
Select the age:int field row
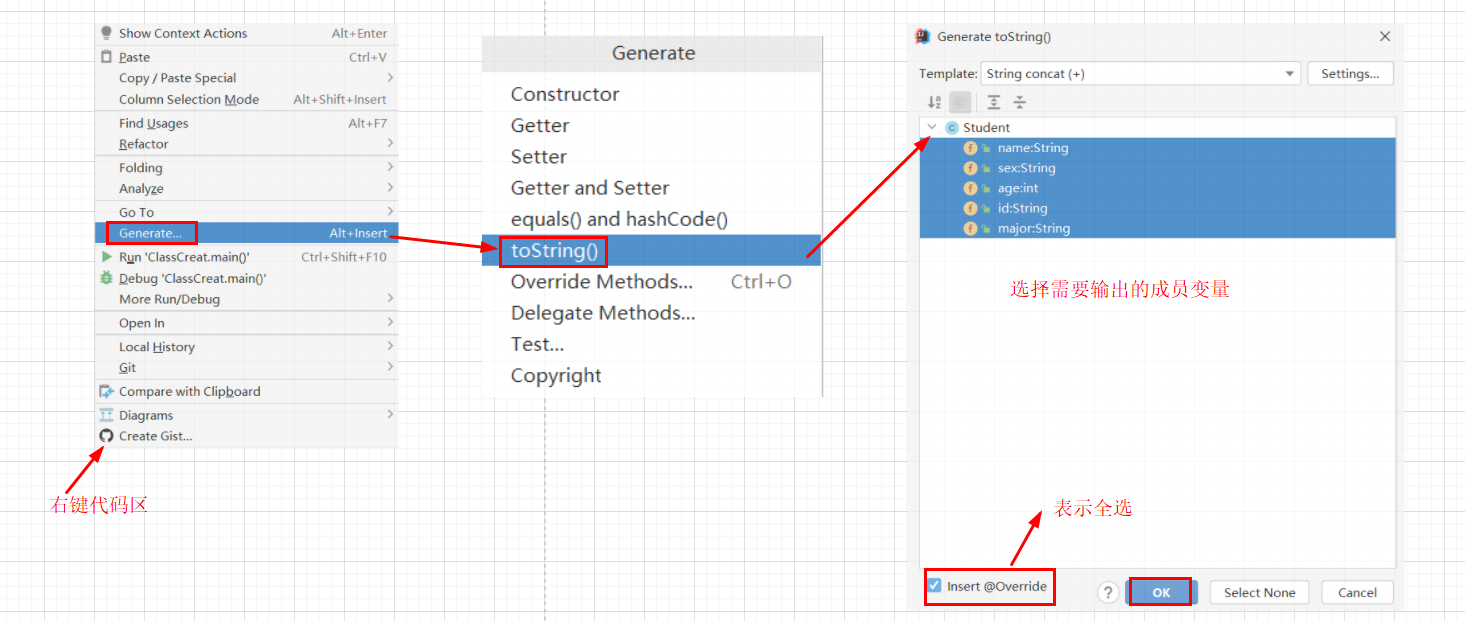point(1158,188)
